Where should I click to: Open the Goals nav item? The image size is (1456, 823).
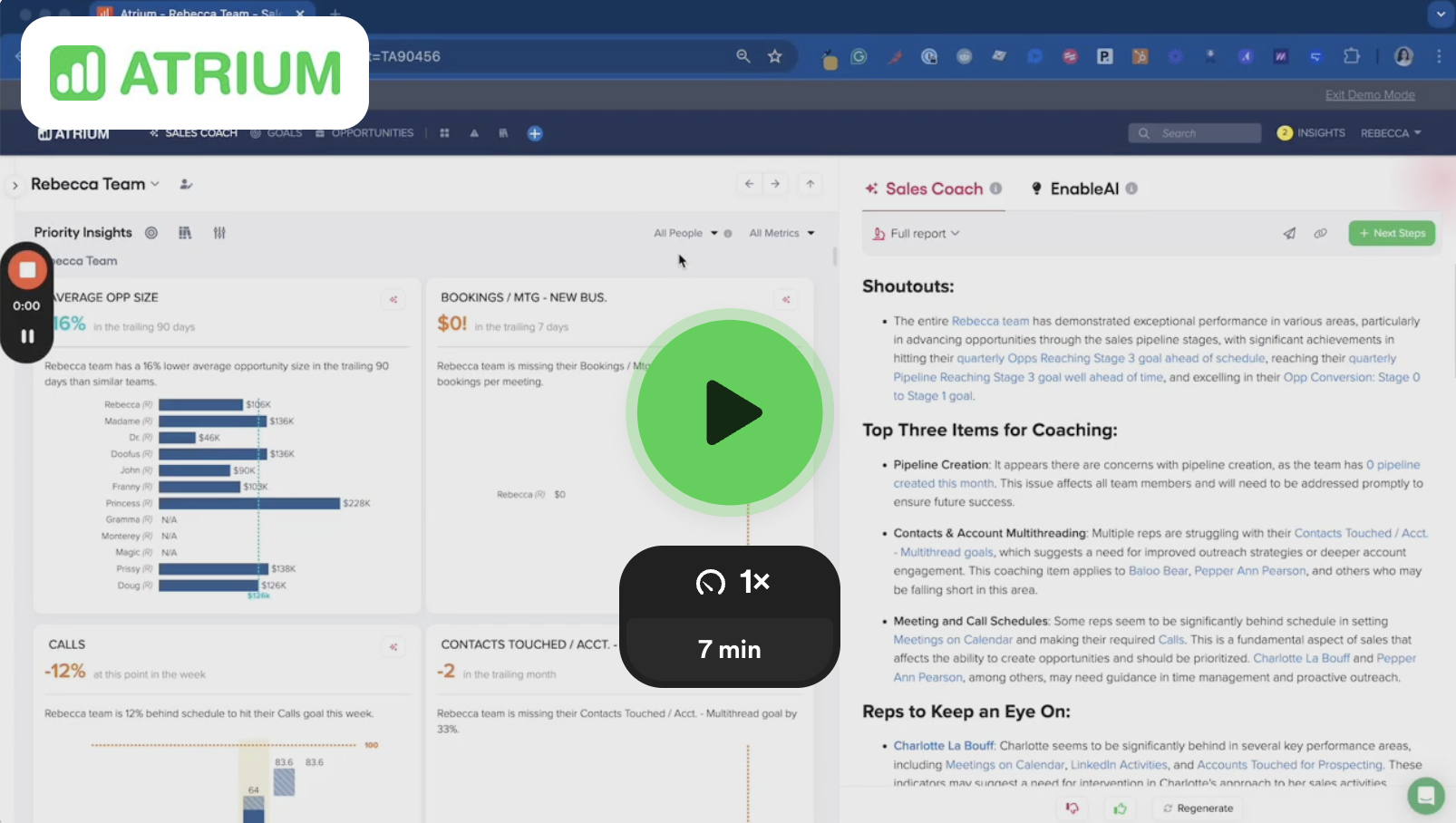click(x=277, y=133)
